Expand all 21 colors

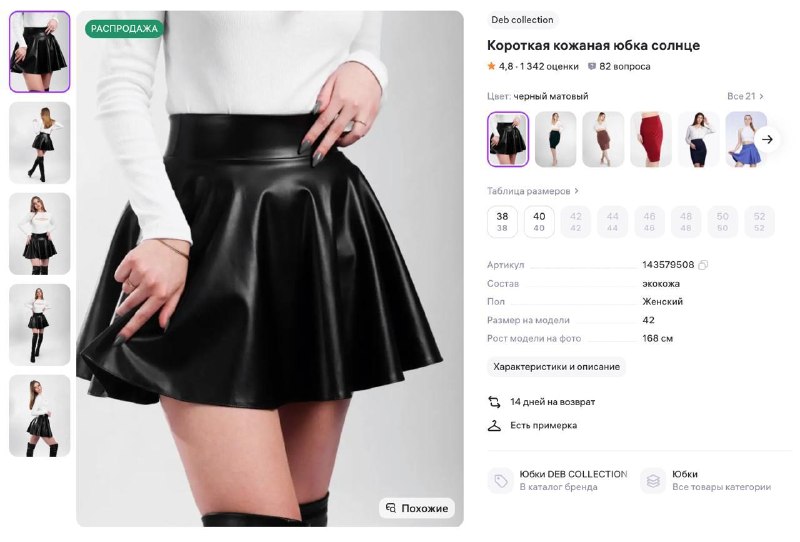click(x=745, y=97)
